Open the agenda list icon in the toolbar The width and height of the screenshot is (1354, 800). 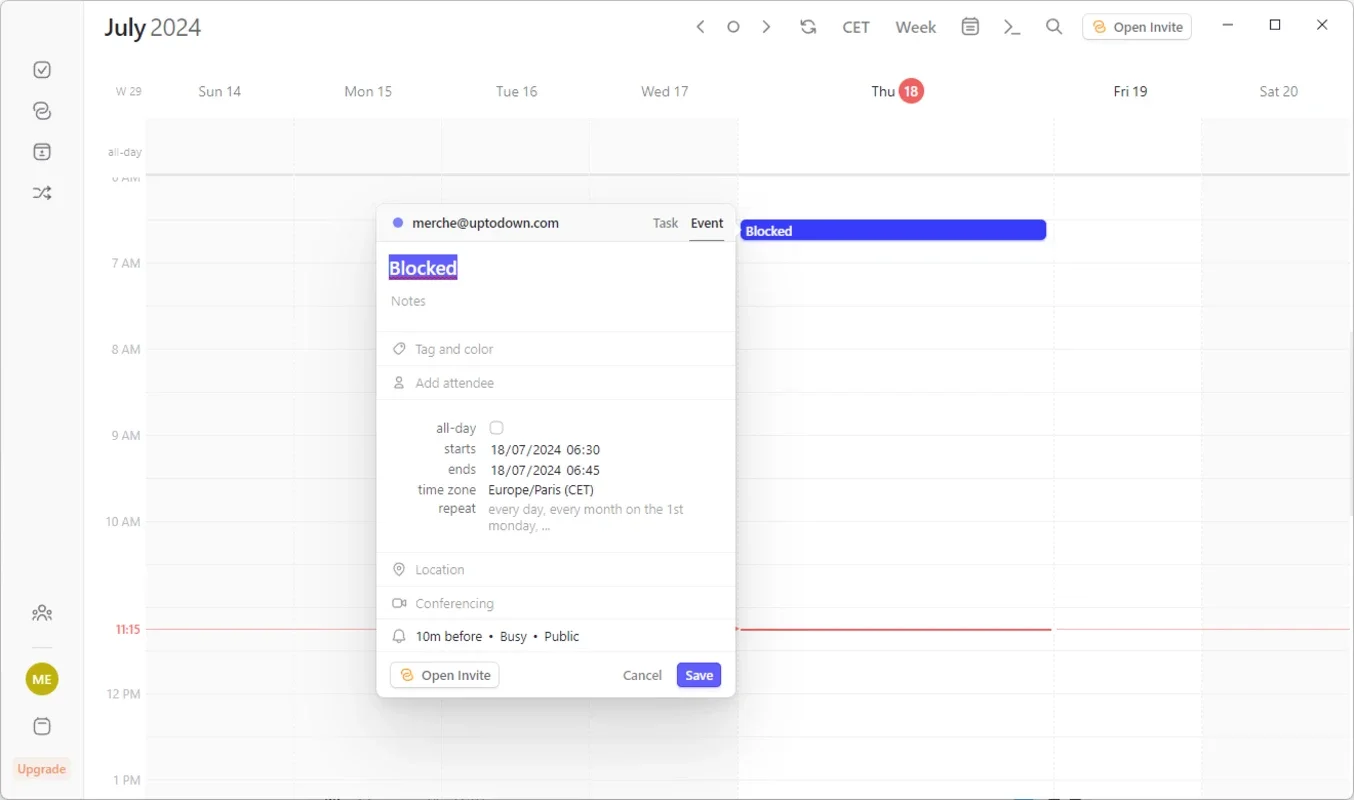(x=970, y=27)
